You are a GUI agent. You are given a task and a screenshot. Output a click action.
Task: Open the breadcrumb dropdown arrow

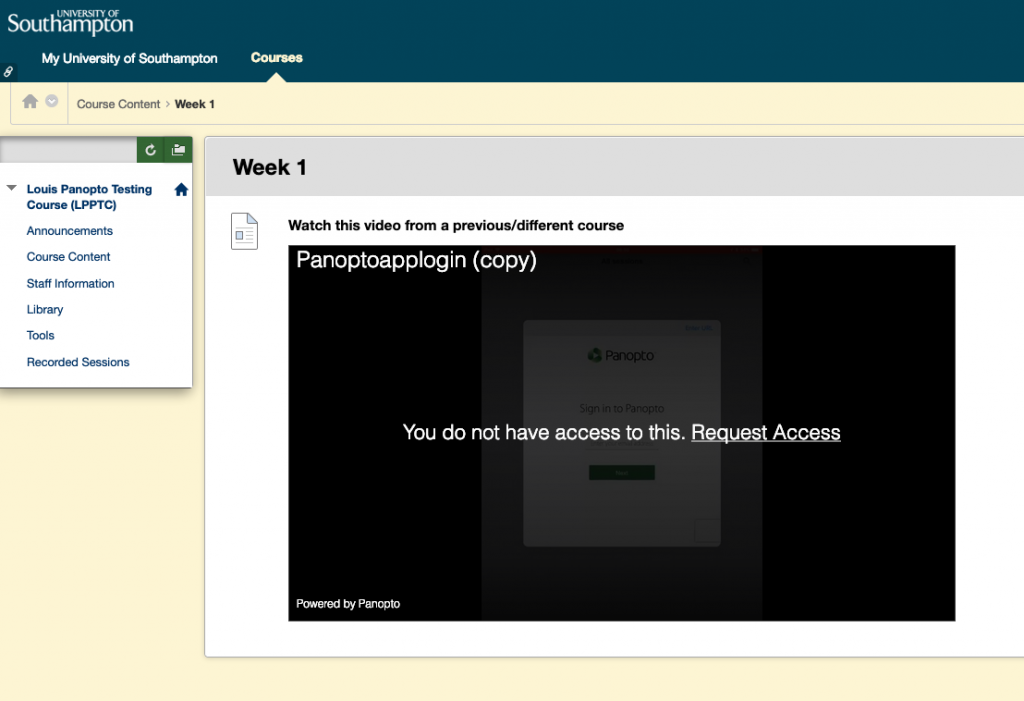click(52, 101)
